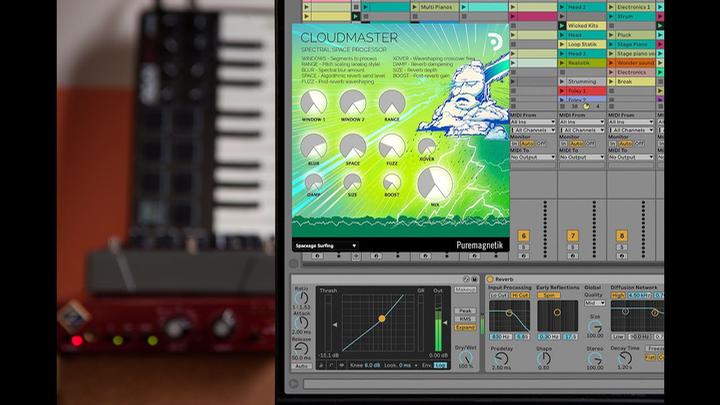
Task: Turn the Cloudmaster WINDOW 1 knob
Action: (x=313, y=102)
